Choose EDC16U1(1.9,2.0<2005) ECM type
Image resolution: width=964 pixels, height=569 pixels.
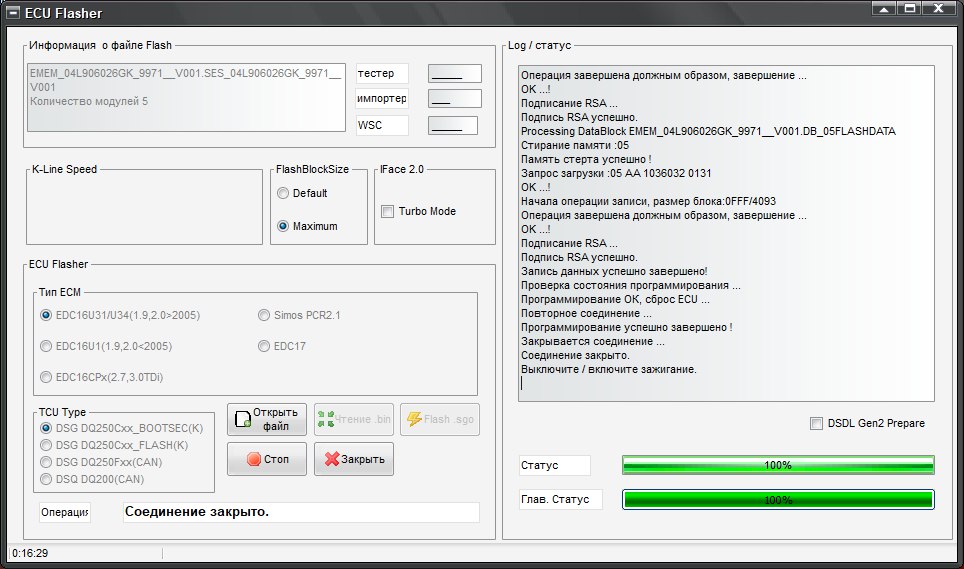(45, 346)
